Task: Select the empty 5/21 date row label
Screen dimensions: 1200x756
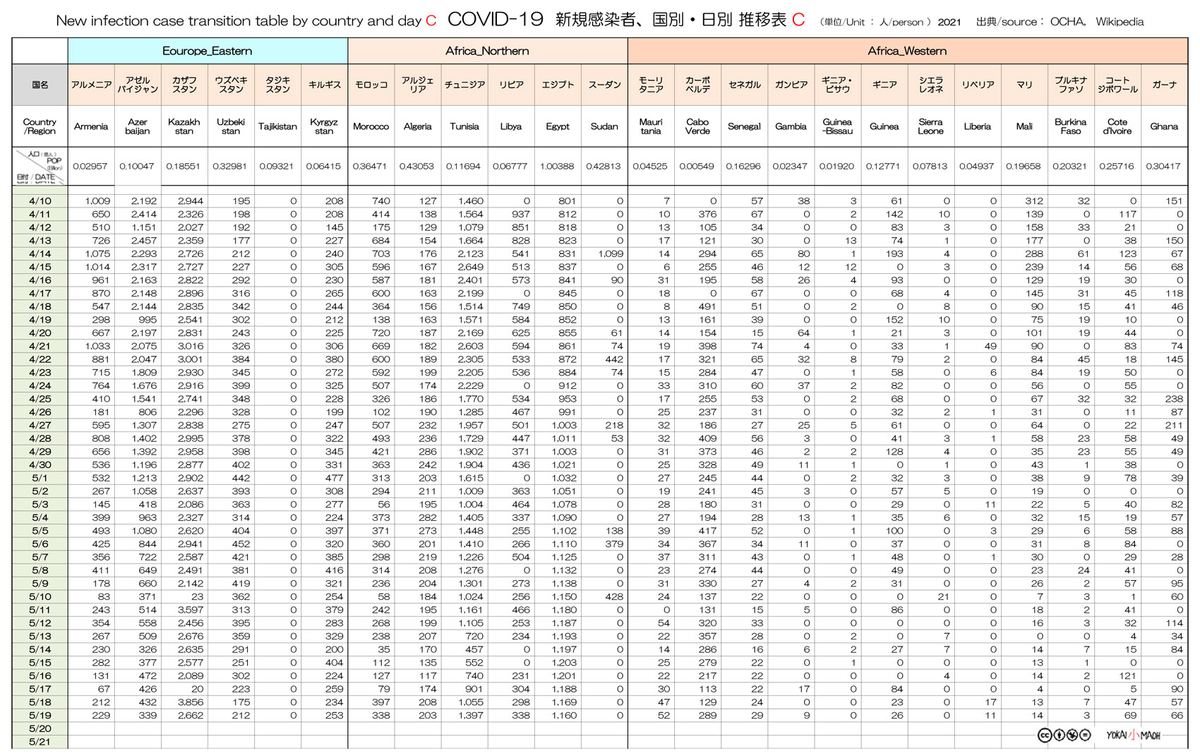Action: point(40,740)
